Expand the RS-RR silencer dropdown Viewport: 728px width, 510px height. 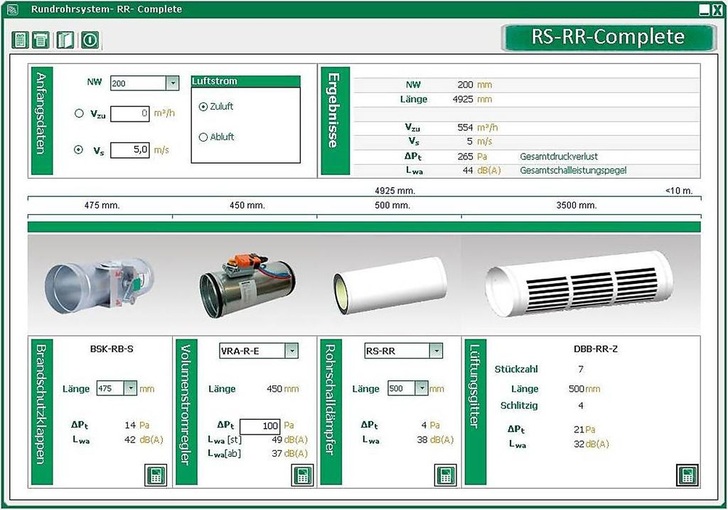click(435, 351)
